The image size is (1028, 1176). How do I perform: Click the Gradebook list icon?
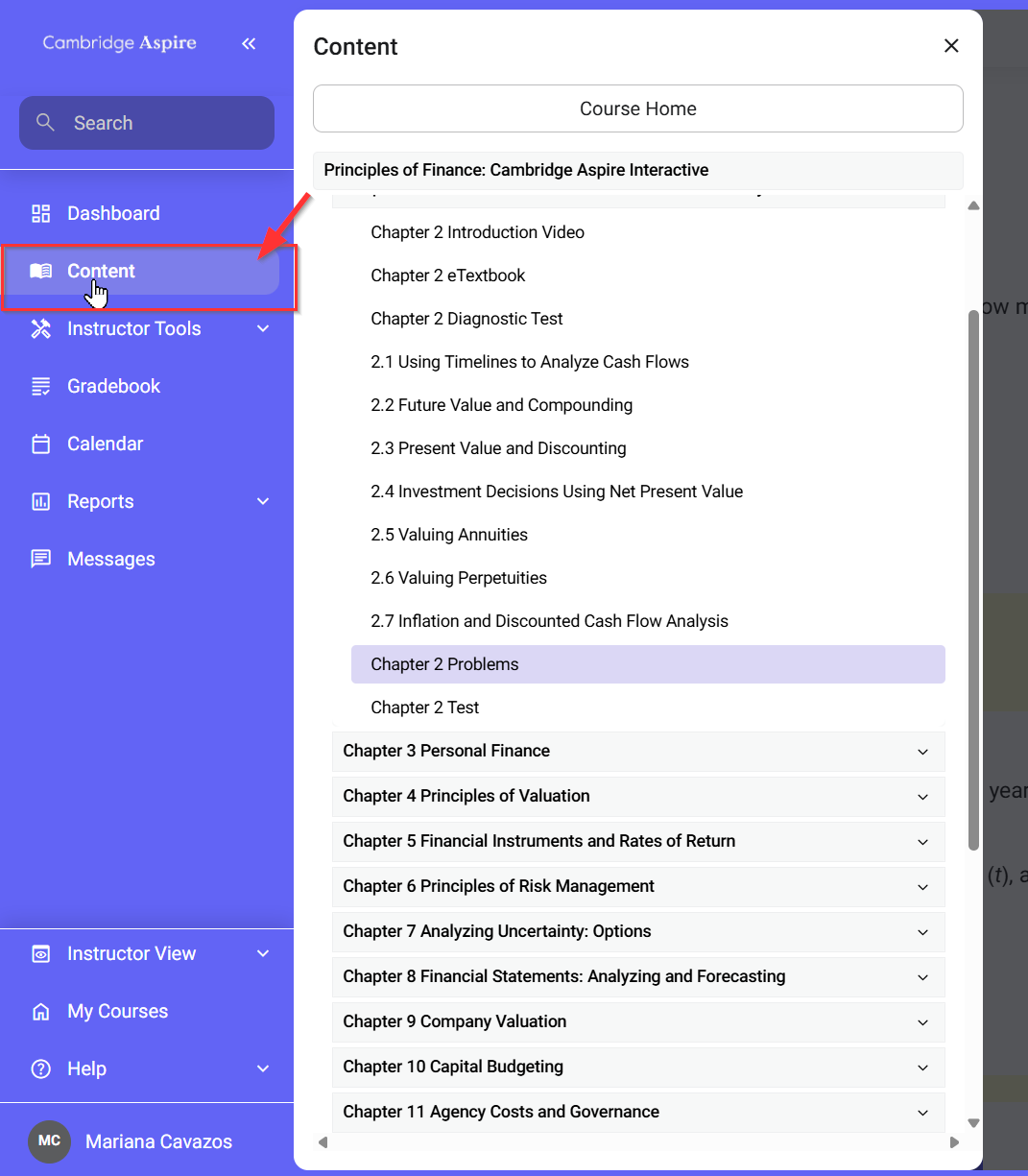tap(40, 386)
